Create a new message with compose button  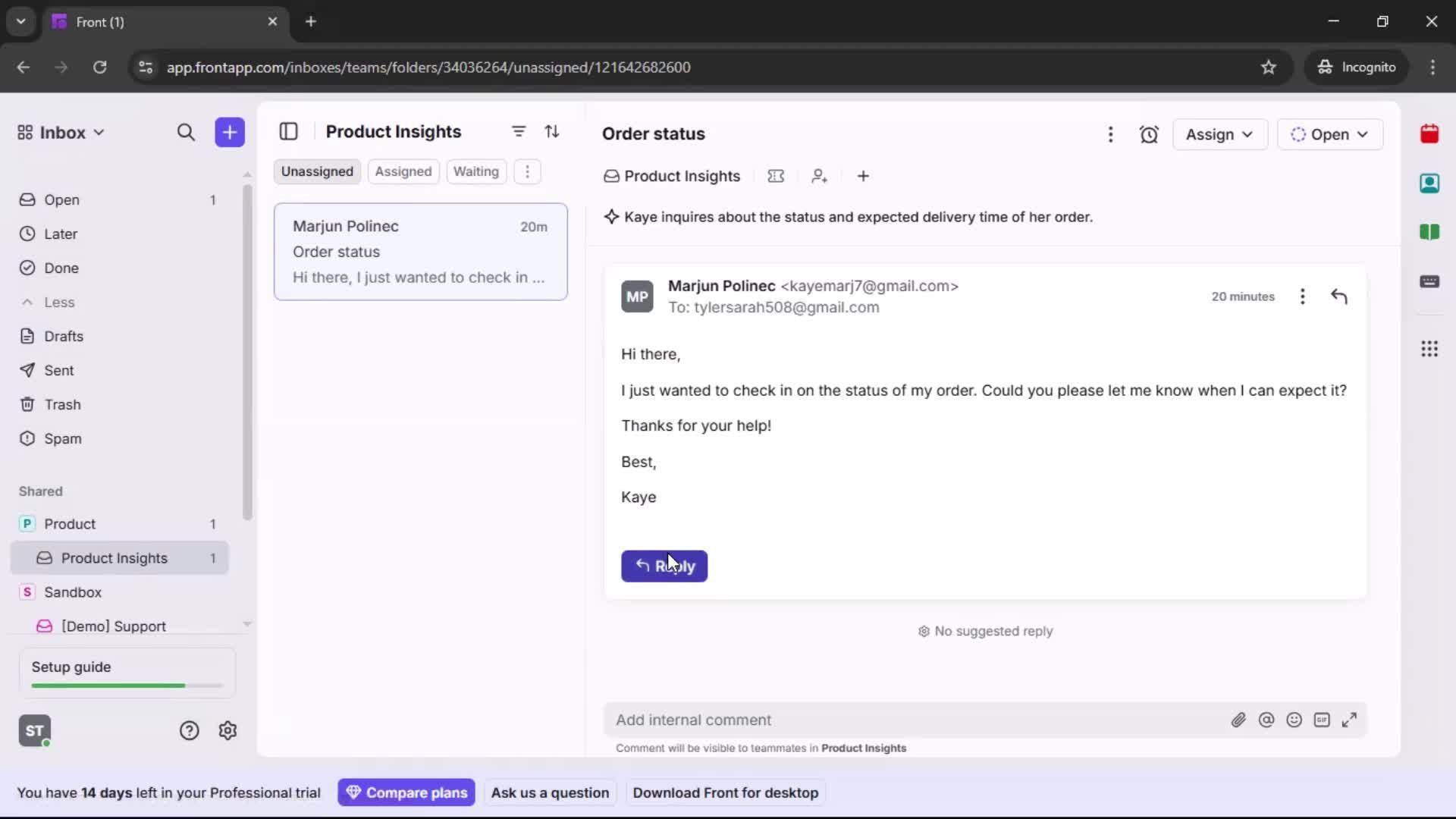pos(229,132)
